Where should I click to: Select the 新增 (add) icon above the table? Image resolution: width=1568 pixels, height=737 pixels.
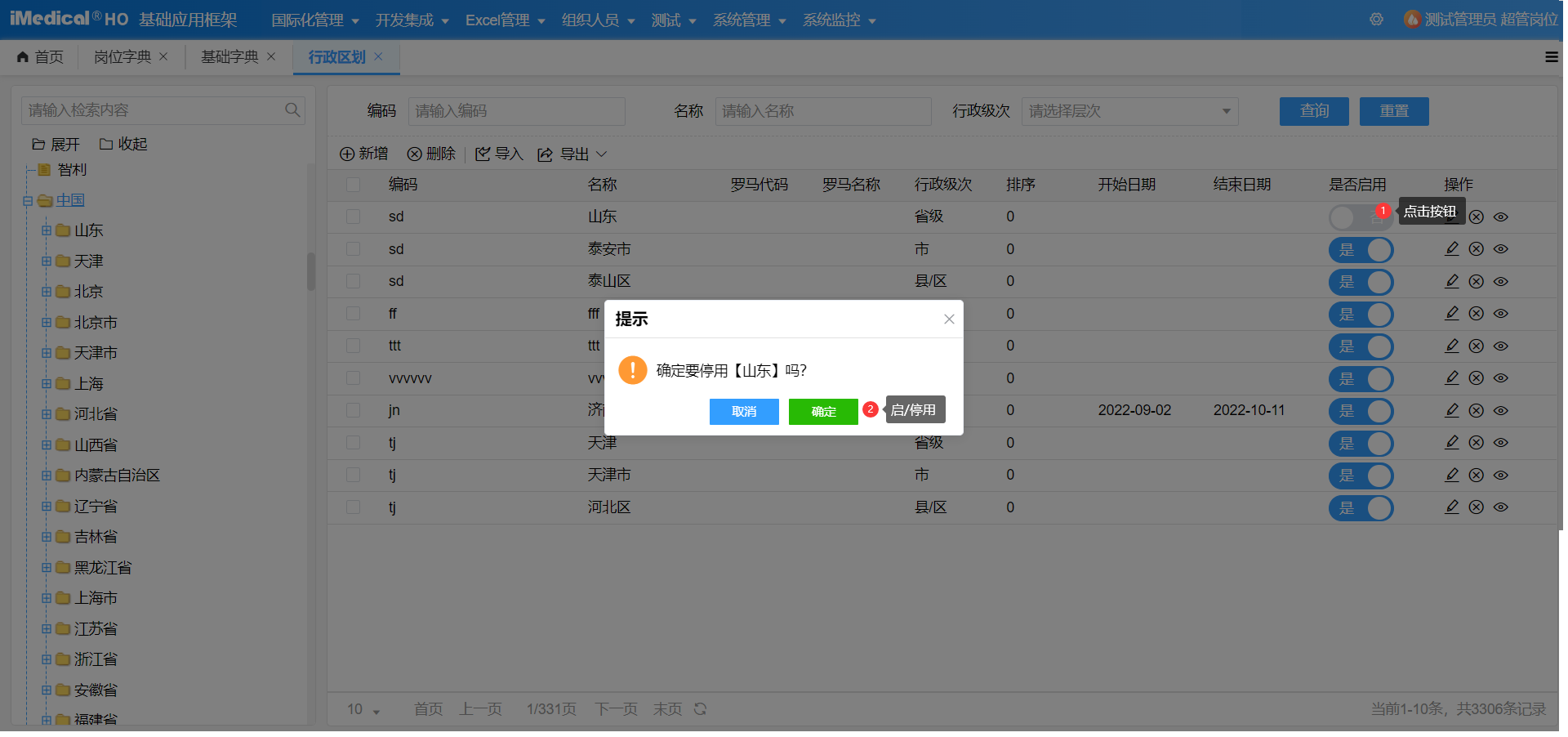(346, 154)
